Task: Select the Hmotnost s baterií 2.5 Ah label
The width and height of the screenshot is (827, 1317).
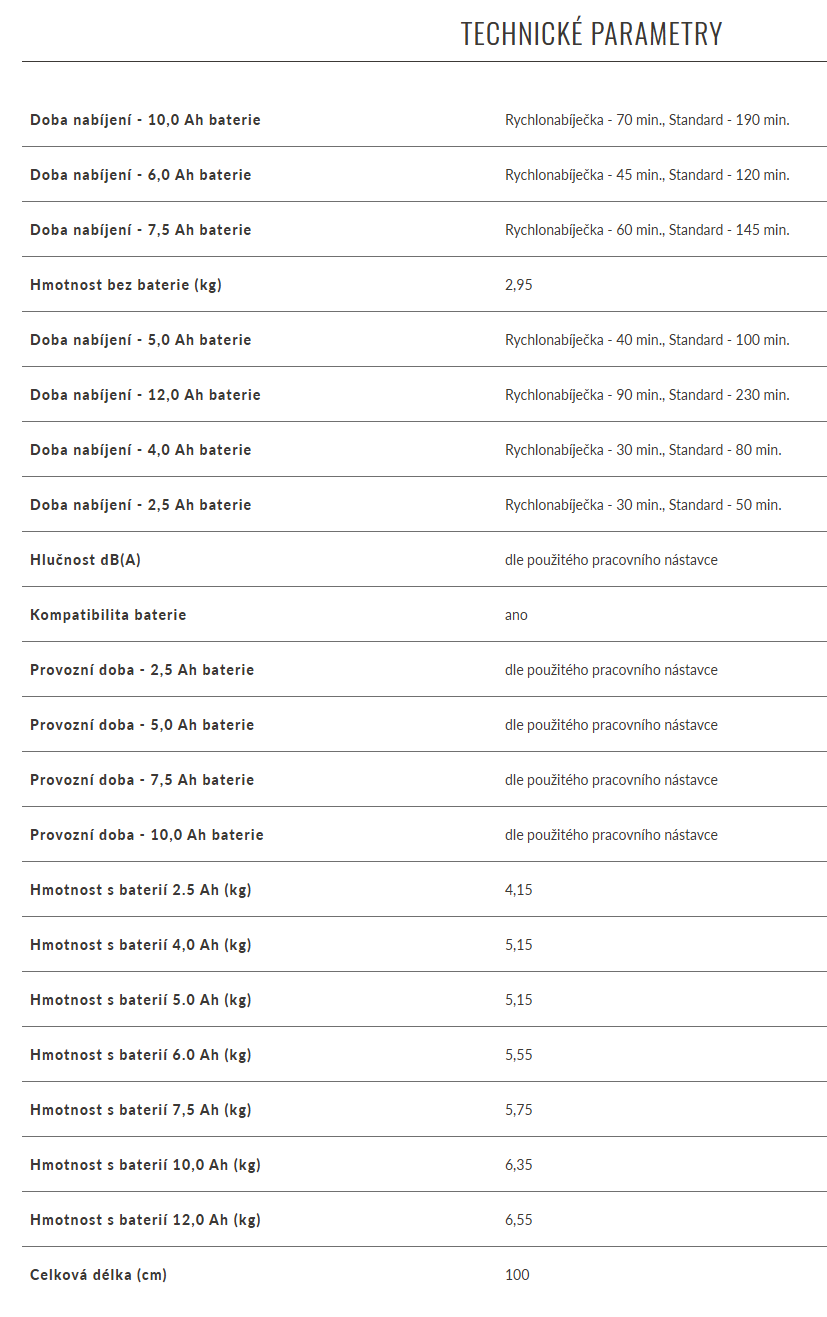Action: (x=141, y=890)
